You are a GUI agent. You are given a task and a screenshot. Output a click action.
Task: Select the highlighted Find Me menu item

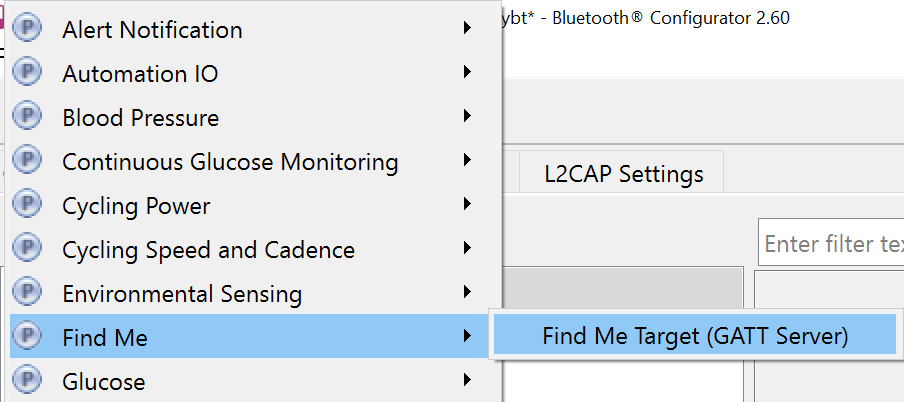pyautogui.click(x=249, y=336)
